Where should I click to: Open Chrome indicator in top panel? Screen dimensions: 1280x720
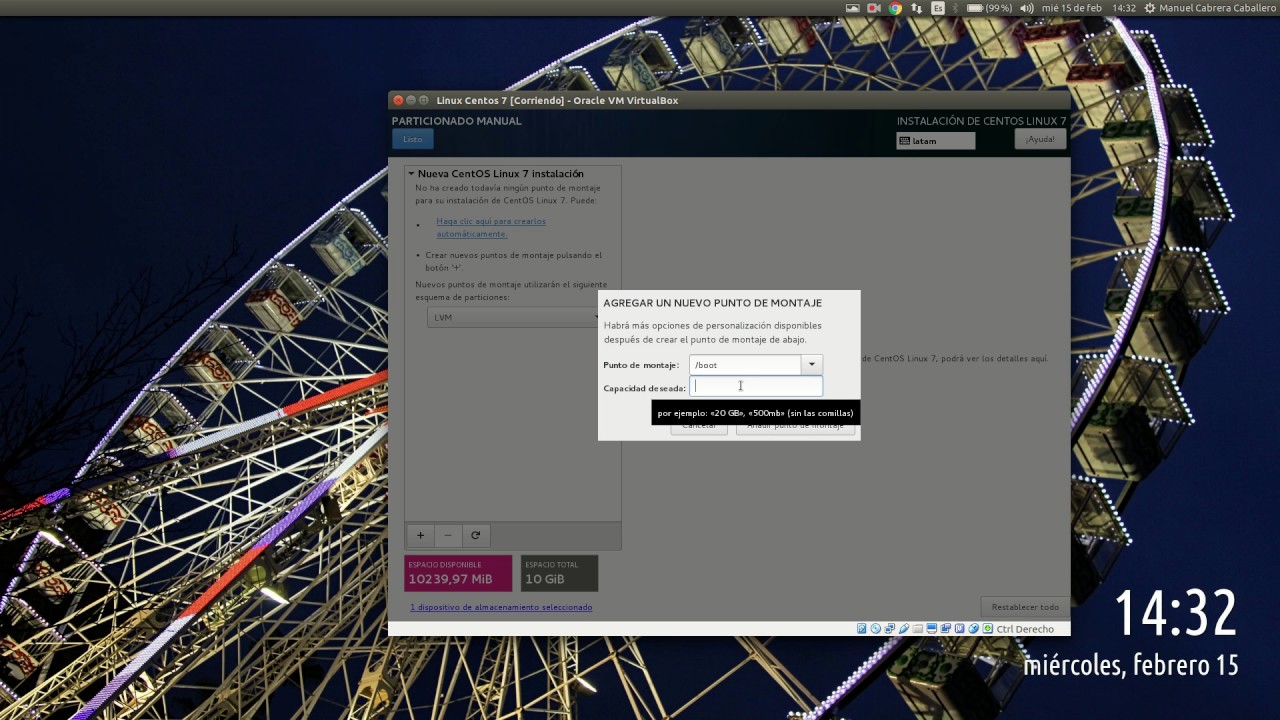click(x=895, y=8)
